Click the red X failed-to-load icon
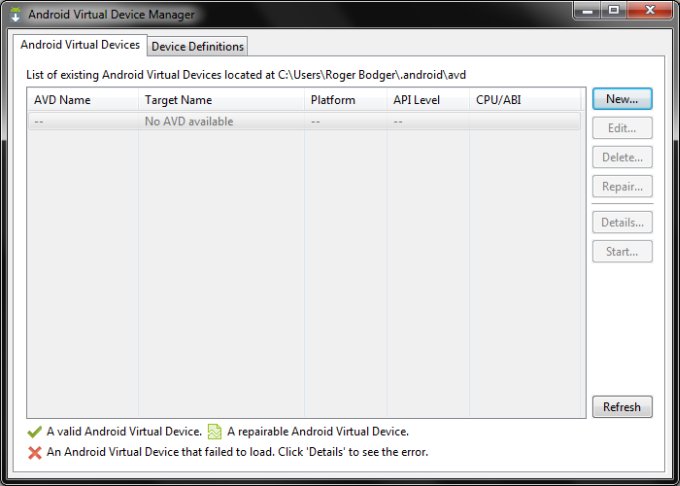This screenshot has width=680, height=486. tap(35, 453)
